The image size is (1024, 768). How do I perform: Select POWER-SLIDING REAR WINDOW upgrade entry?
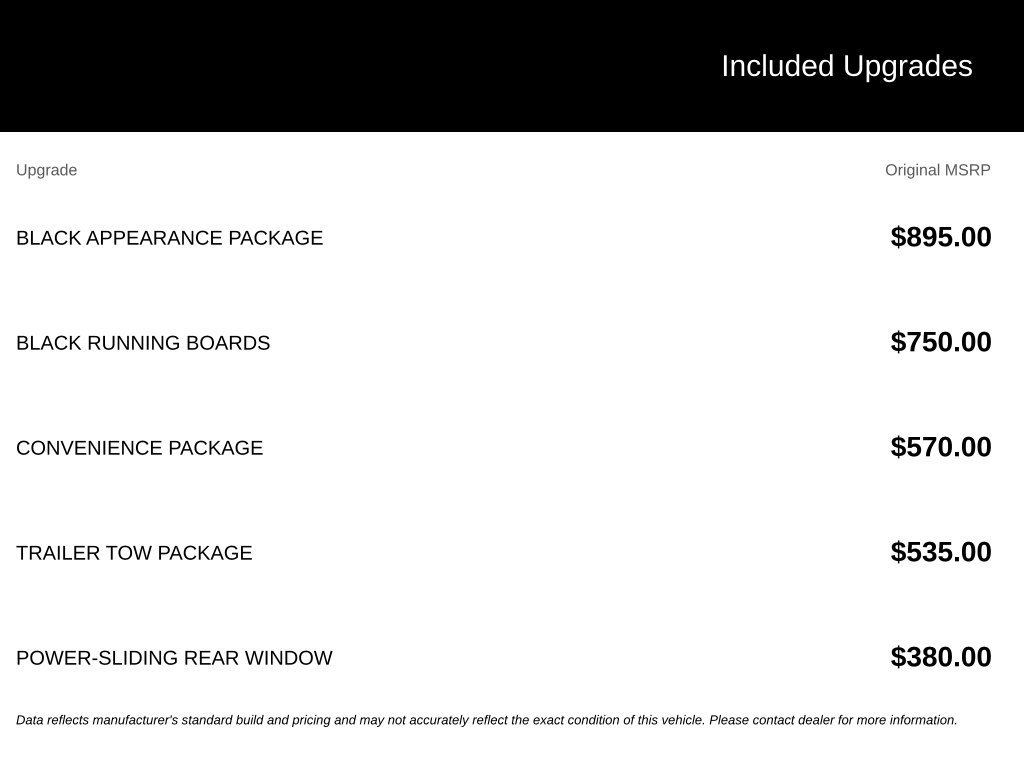pyautogui.click(x=174, y=658)
